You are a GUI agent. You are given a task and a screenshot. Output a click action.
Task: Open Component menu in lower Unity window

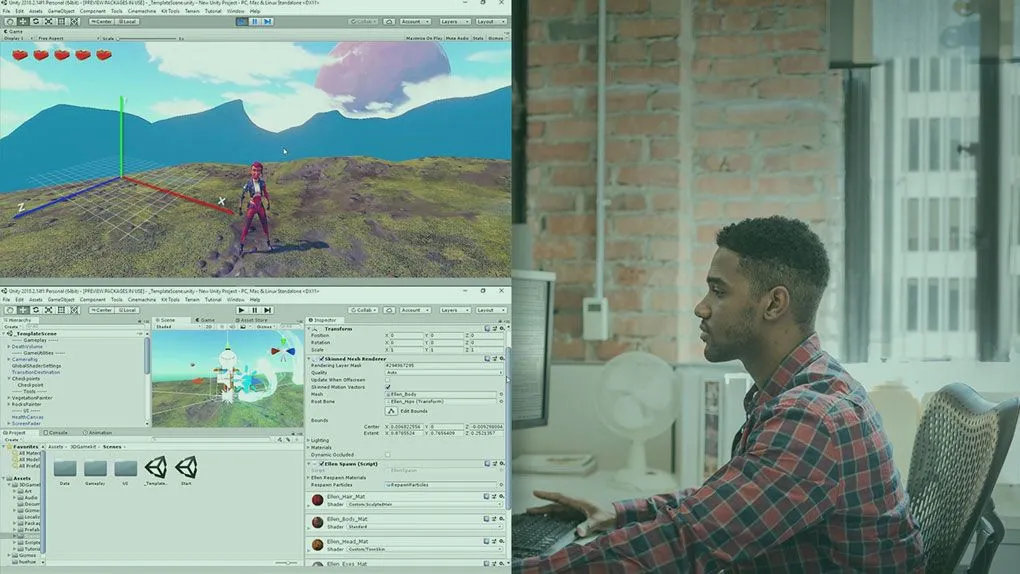92,300
